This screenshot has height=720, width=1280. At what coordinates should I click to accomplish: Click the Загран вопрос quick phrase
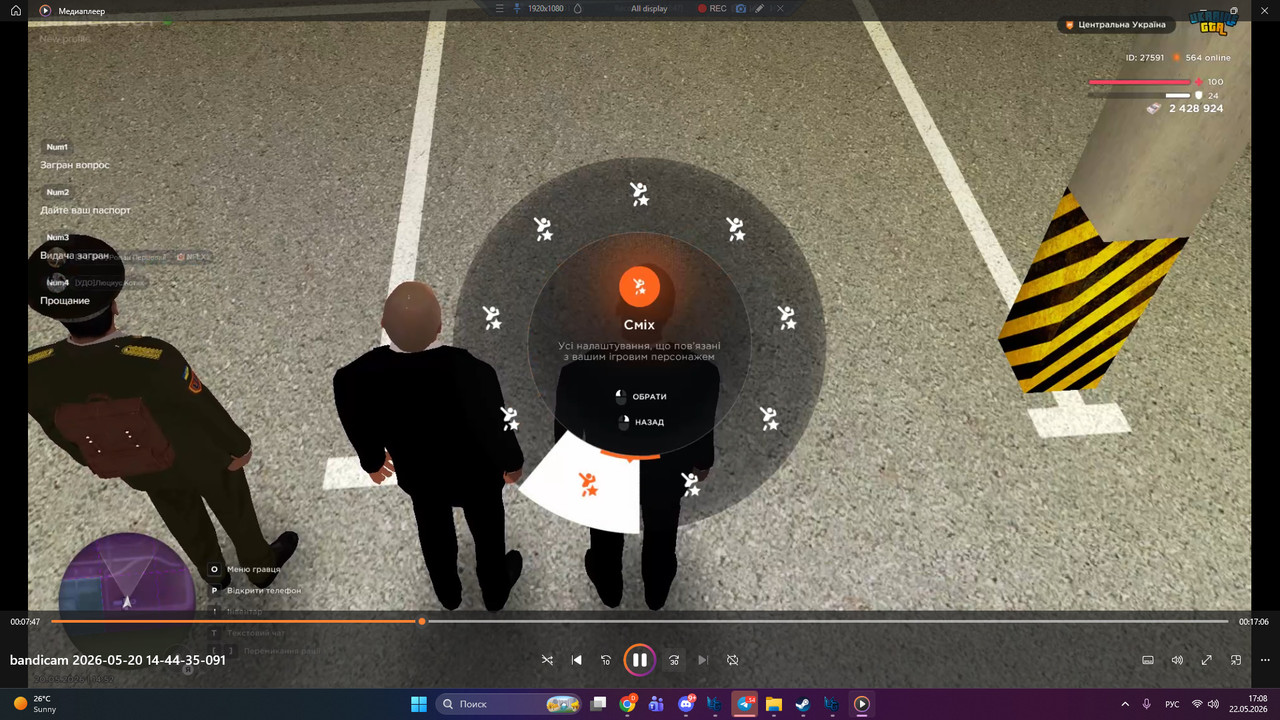[x=75, y=165]
